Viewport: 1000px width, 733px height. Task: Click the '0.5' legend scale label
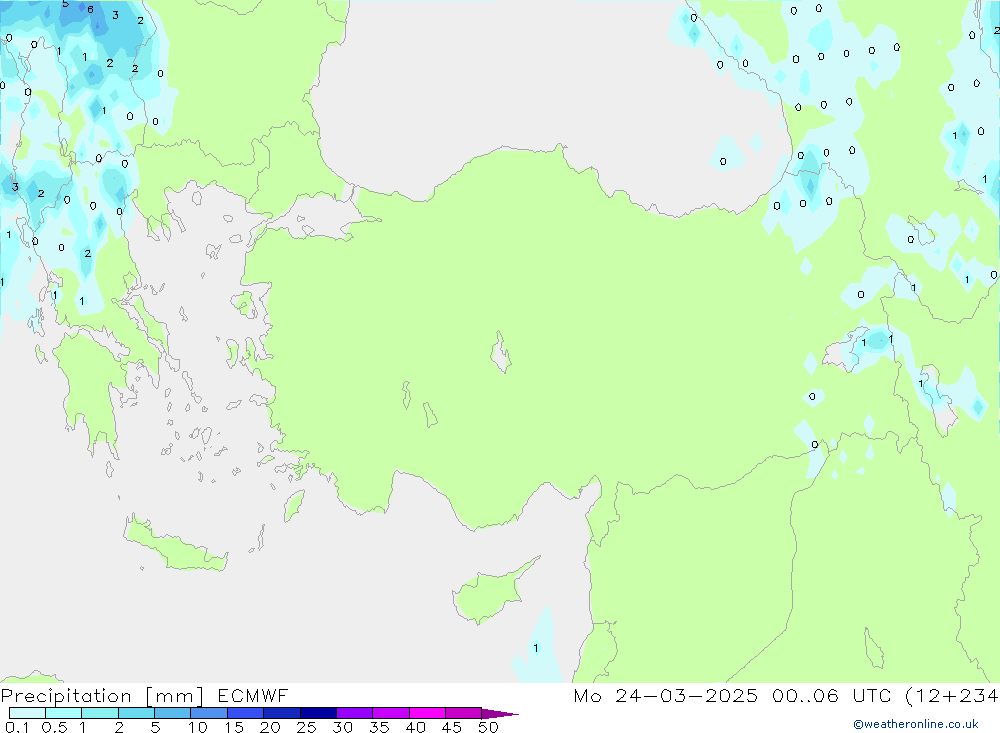tap(54, 727)
